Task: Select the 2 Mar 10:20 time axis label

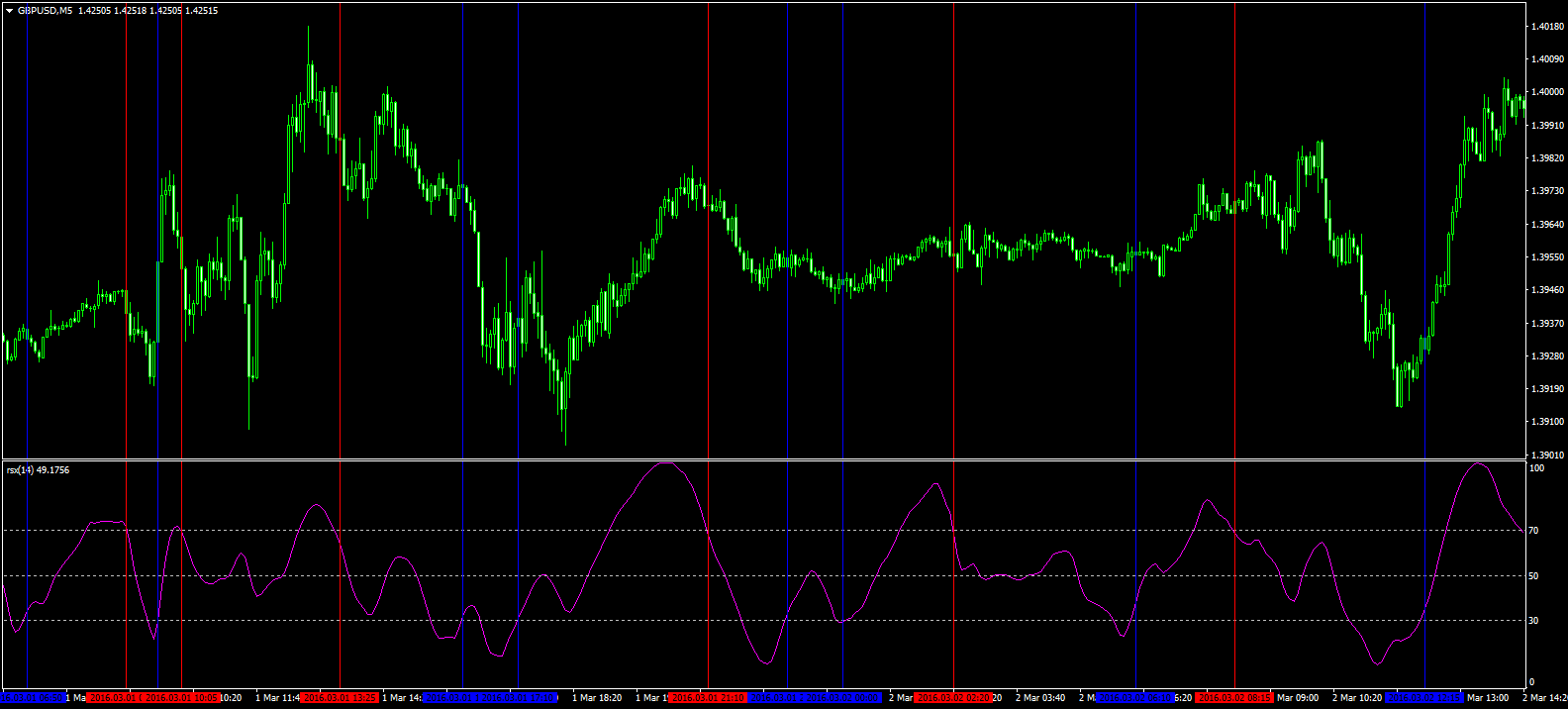Action: tap(1356, 698)
